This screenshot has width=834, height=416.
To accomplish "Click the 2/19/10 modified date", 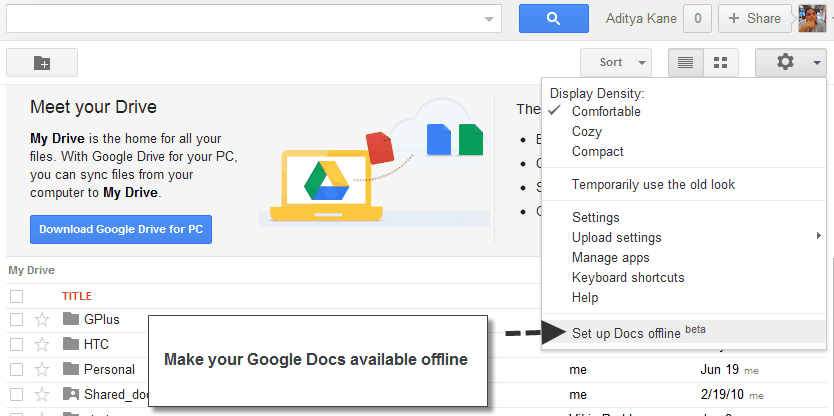I will (x=722, y=395).
